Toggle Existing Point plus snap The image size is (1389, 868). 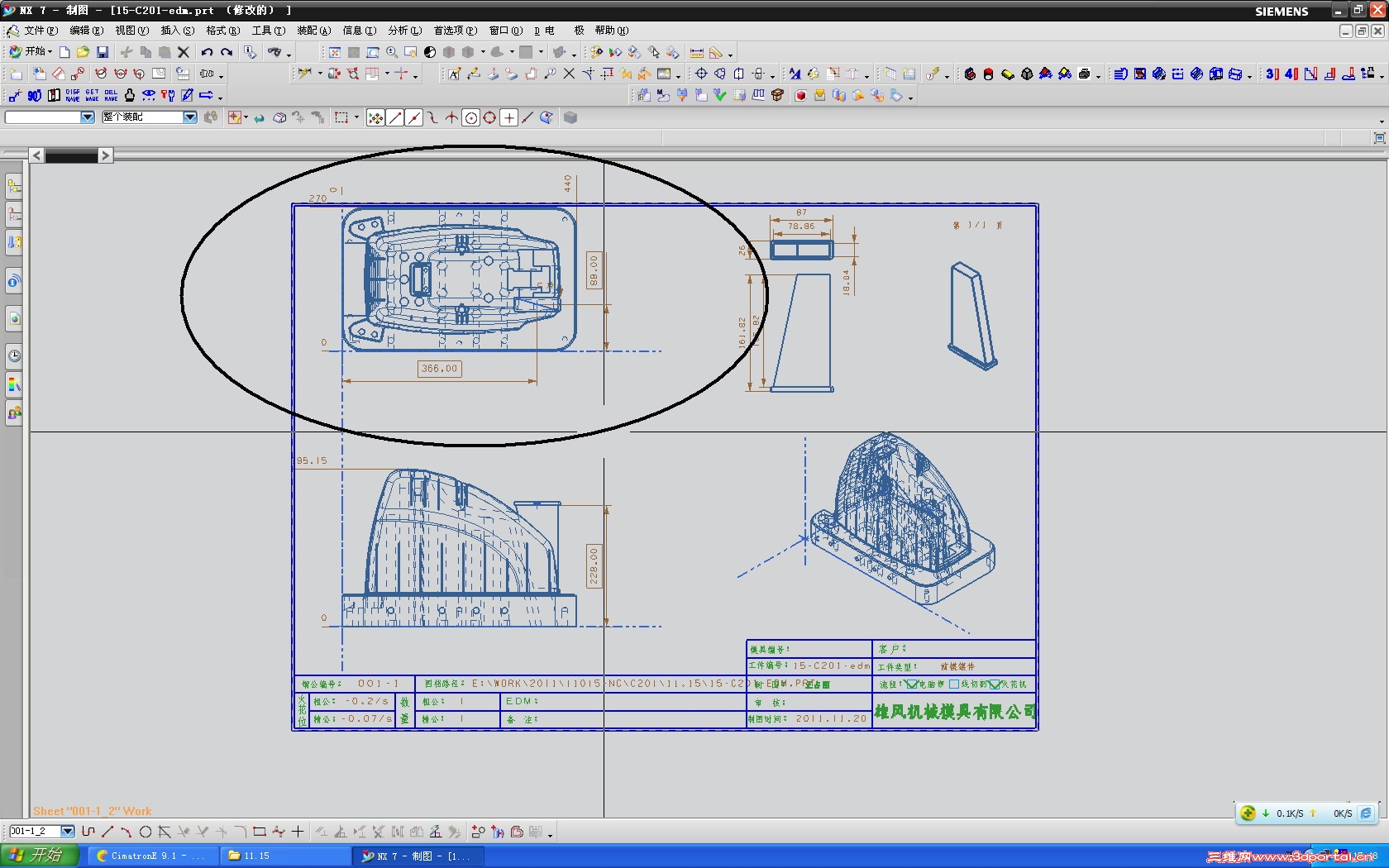click(509, 117)
